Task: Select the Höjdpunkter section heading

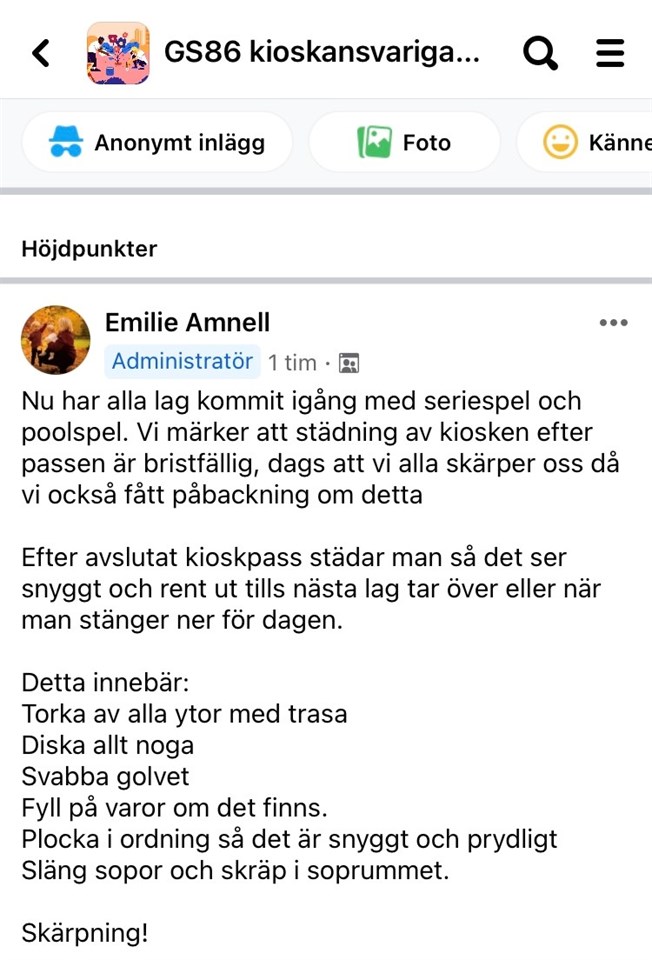Action: [x=89, y=249]
